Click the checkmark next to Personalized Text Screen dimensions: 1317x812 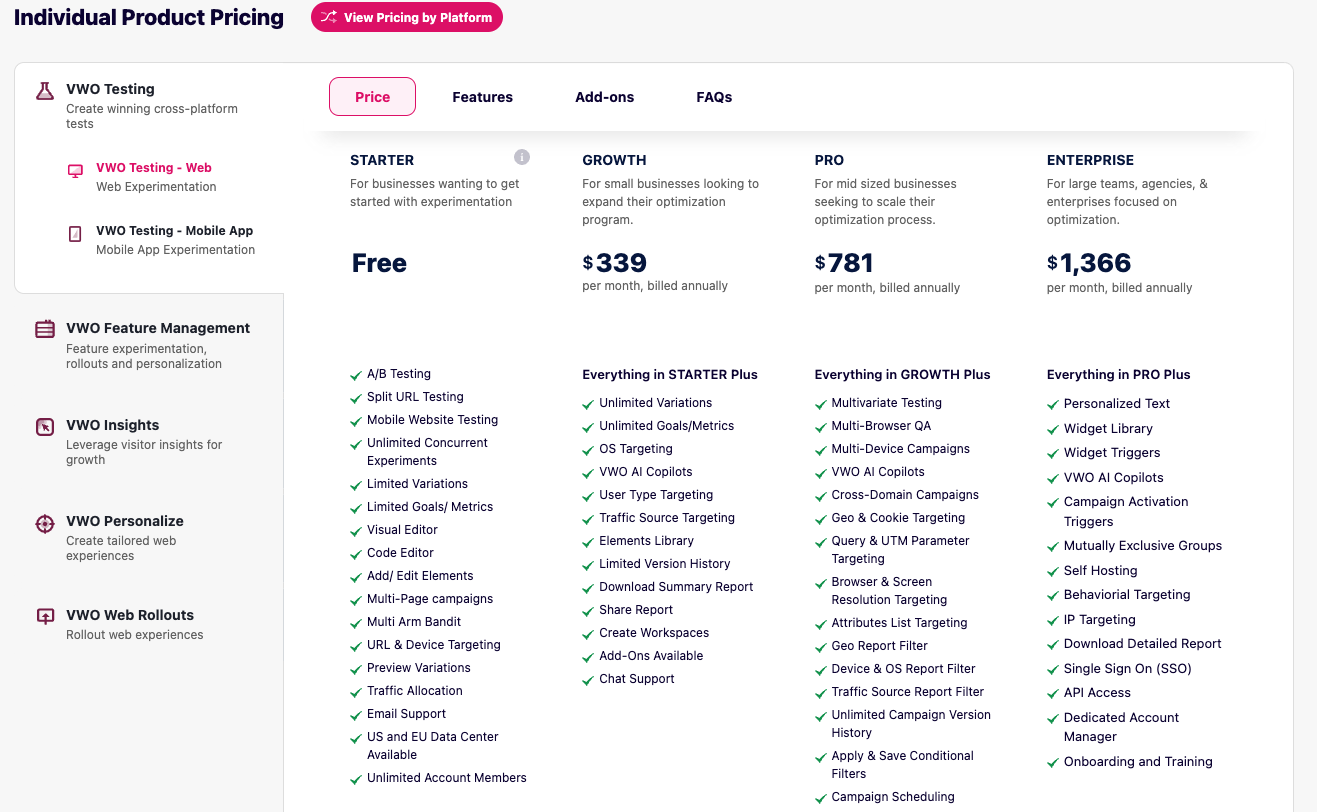(x=1052, y=406)
